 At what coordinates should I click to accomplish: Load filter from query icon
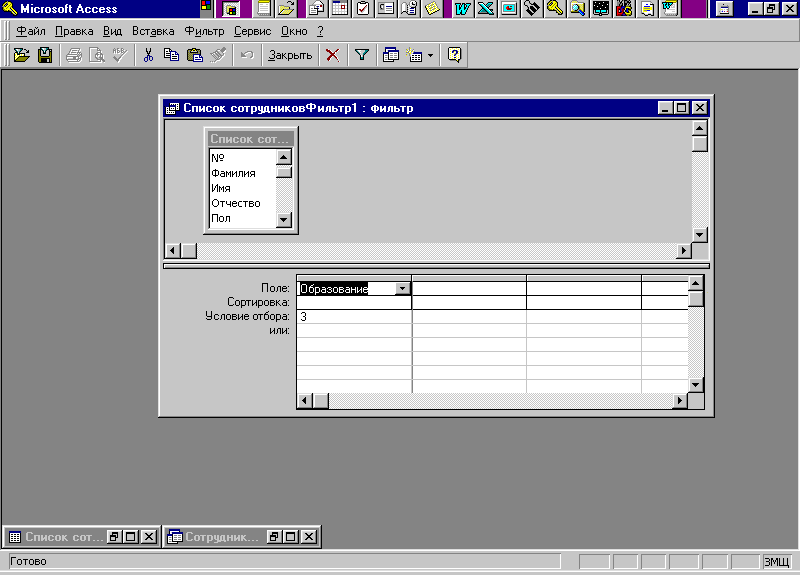[21, 55]
